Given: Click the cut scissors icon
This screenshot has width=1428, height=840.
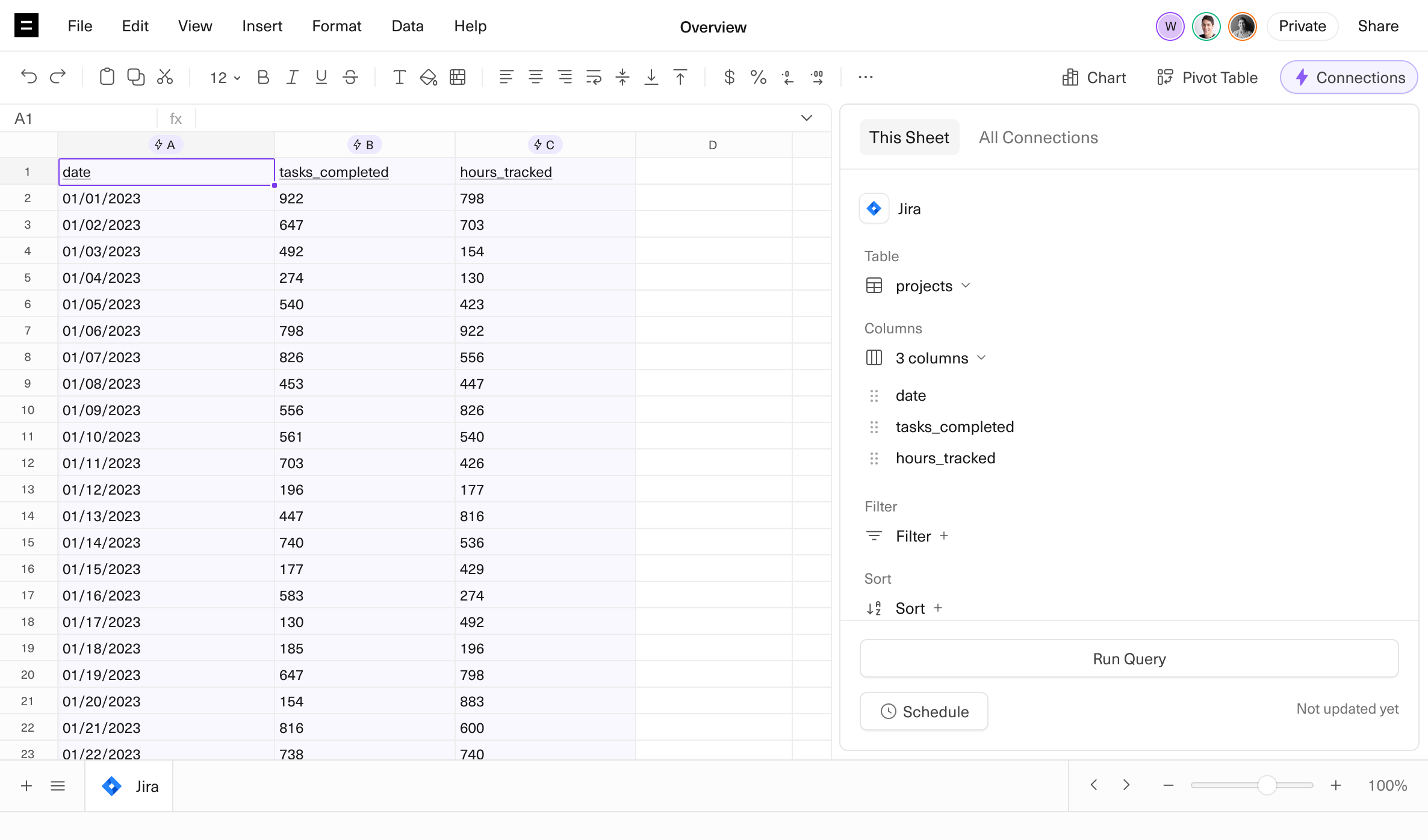Looking at the screenshot, I should (165, 77).
